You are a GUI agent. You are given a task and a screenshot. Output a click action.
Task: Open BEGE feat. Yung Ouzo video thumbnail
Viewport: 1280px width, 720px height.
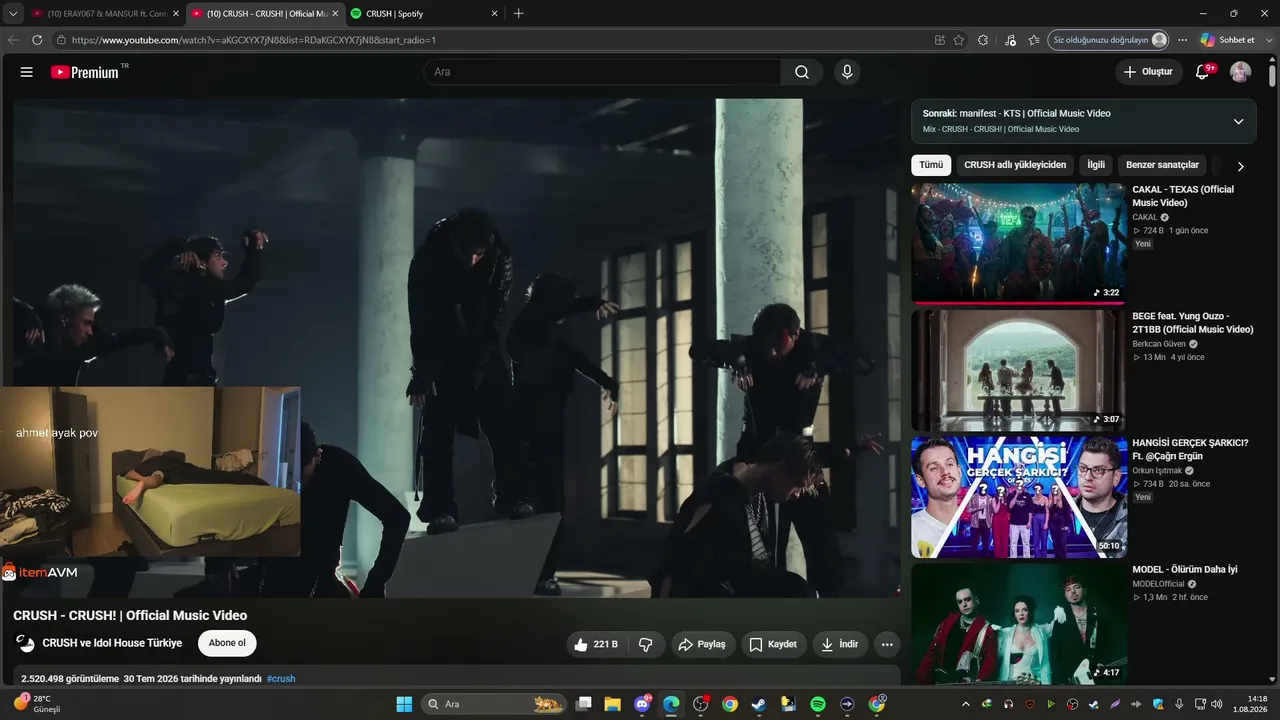(x=1018, y=370)
